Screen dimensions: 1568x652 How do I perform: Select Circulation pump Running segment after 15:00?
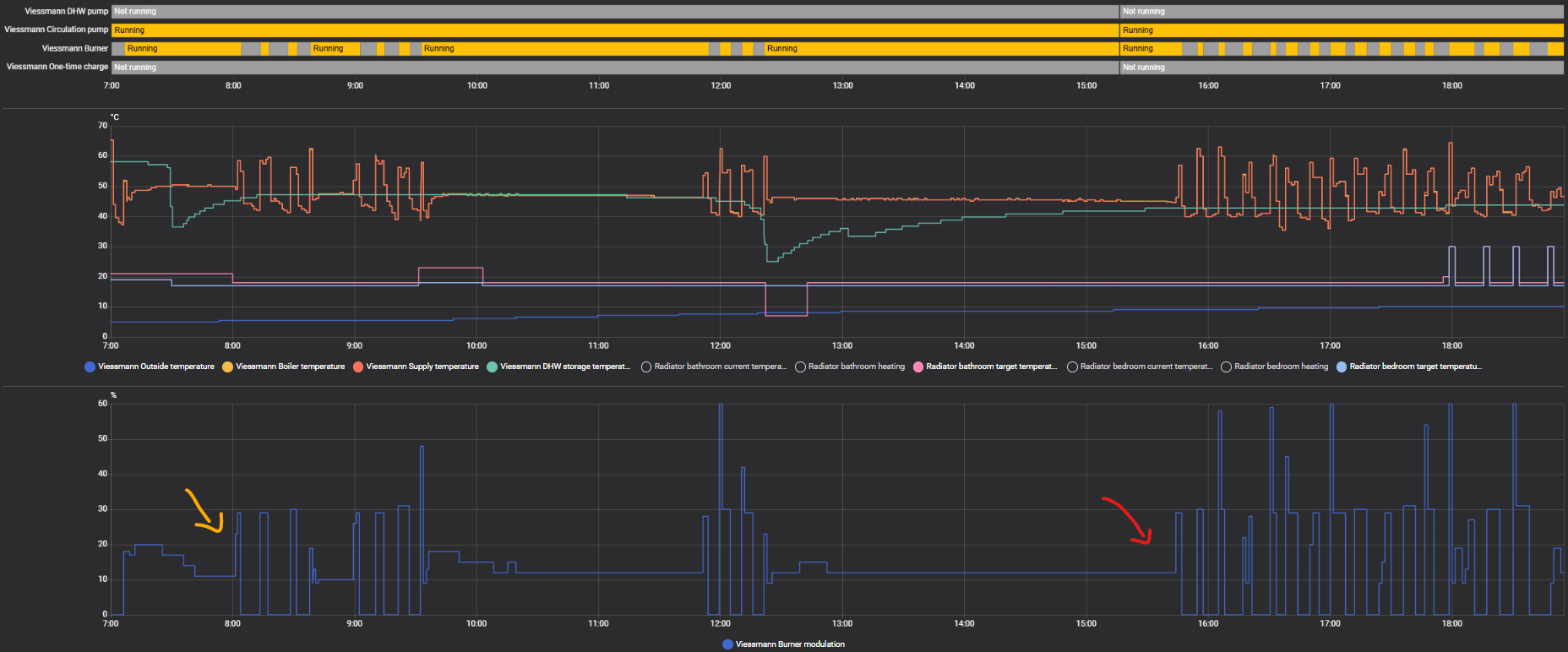1342,30
